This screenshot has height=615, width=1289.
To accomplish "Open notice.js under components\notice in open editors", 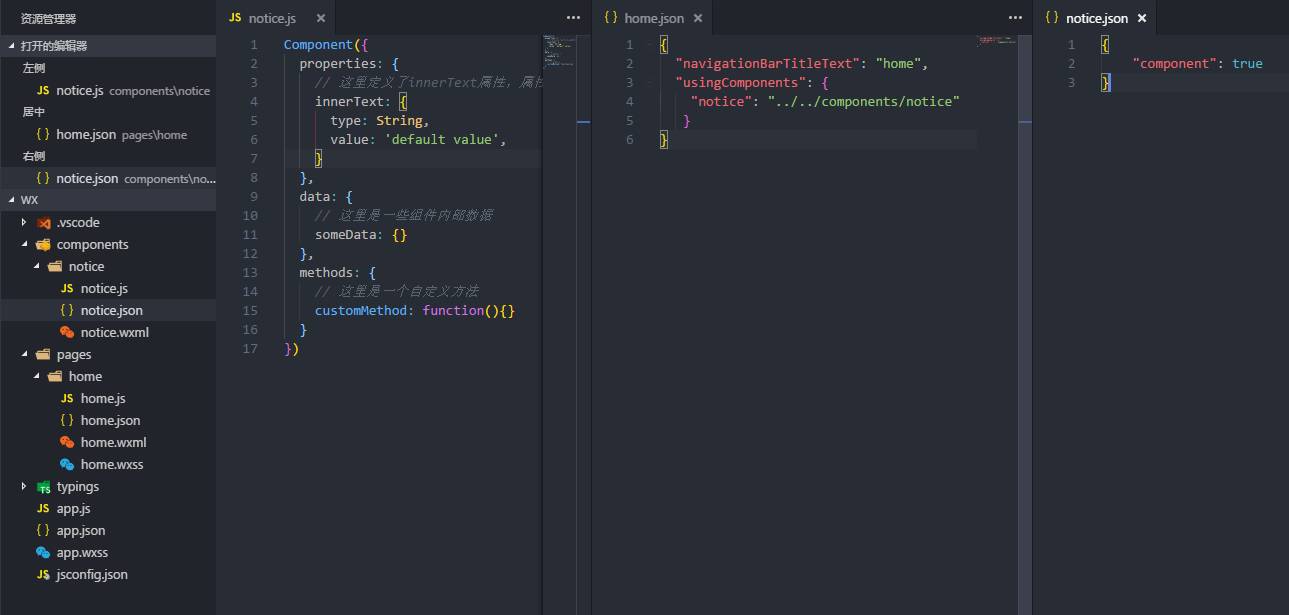I will [x=108, y=90].
